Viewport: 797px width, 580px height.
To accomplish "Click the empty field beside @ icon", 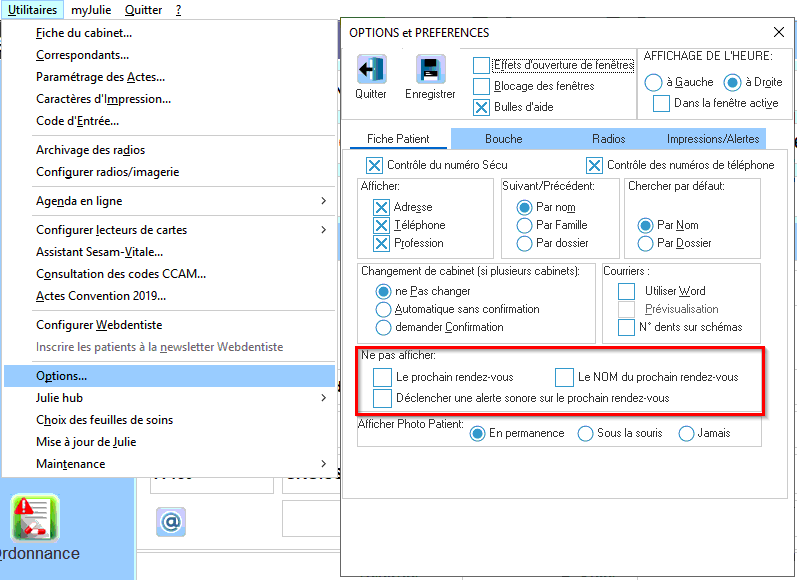I will click(311, 518).
